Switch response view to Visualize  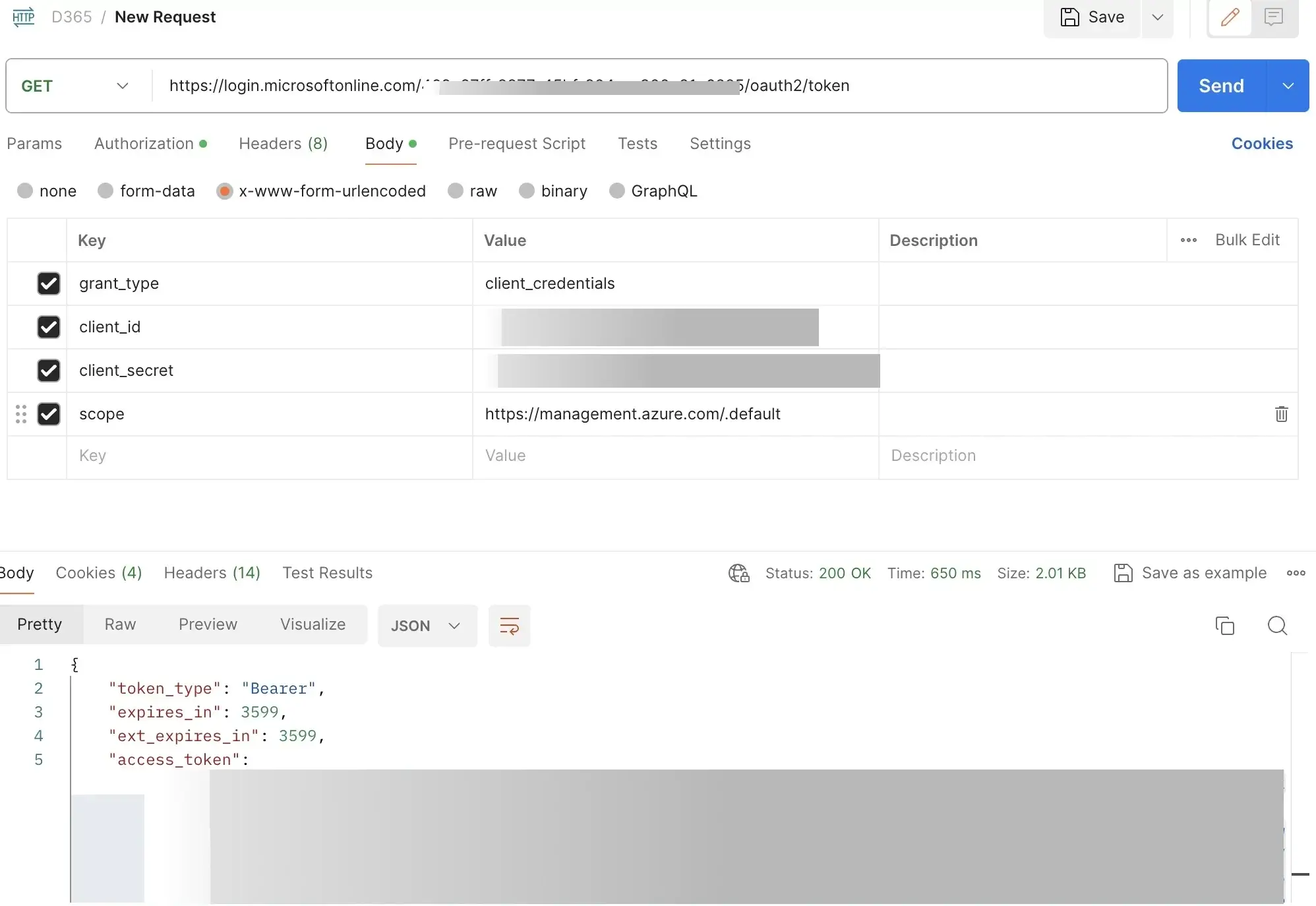[313, 624]
